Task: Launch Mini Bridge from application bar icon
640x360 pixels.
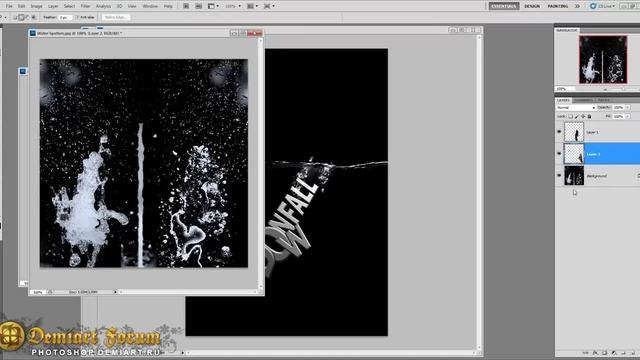Action: (198, 6)
